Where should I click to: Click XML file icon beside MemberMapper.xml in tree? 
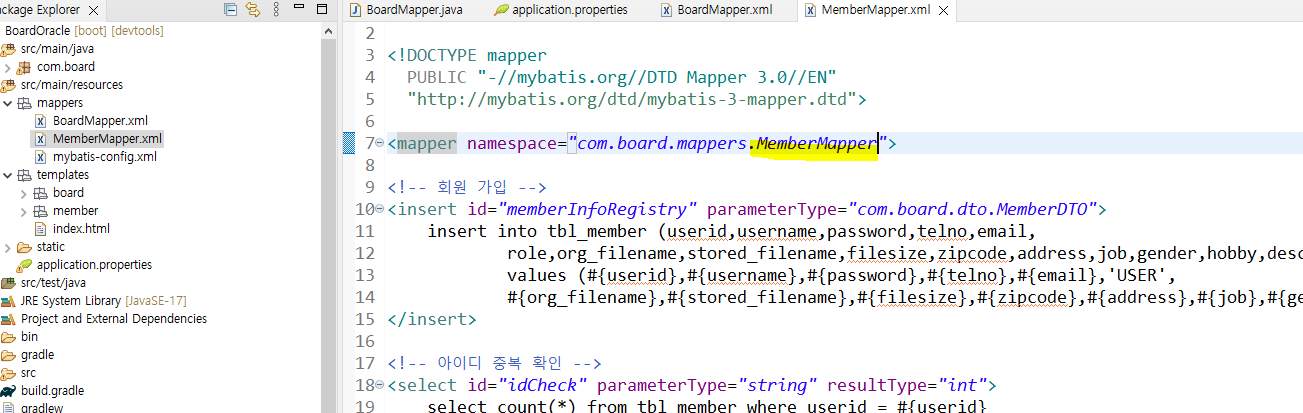[x=41, y=139]
